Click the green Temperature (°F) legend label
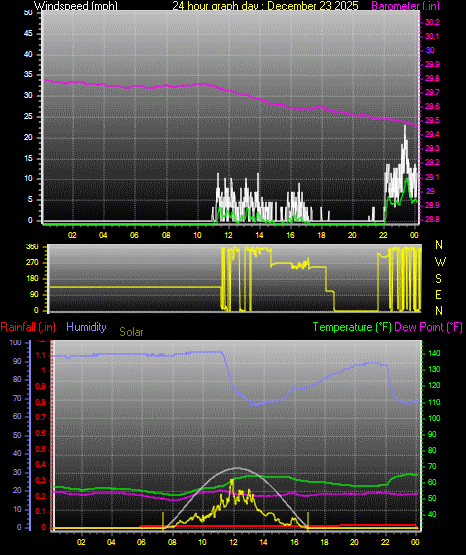 pos(352,327)
